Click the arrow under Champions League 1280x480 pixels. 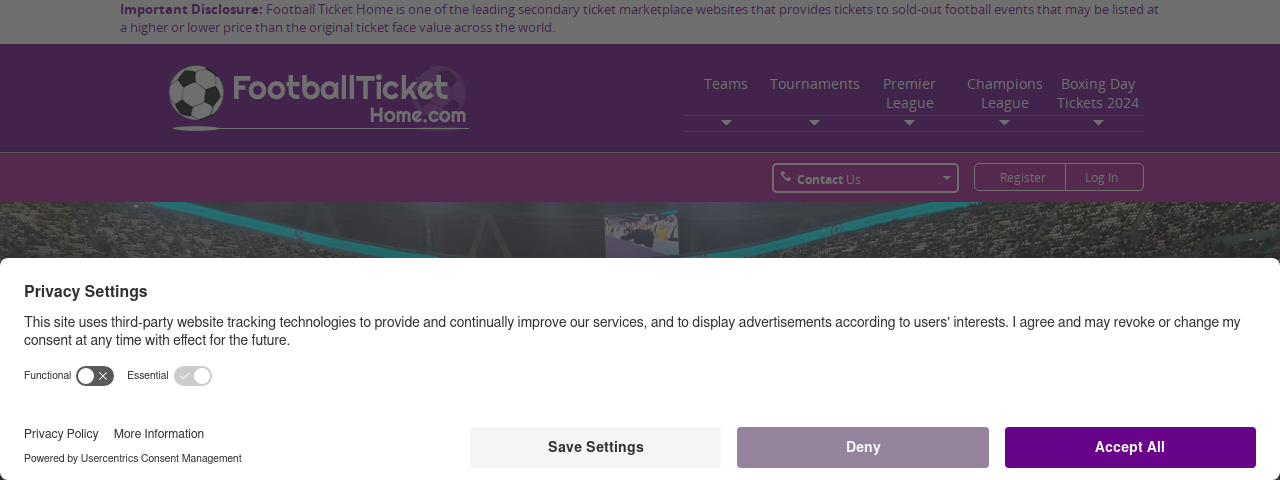(x=1004, y=123)
